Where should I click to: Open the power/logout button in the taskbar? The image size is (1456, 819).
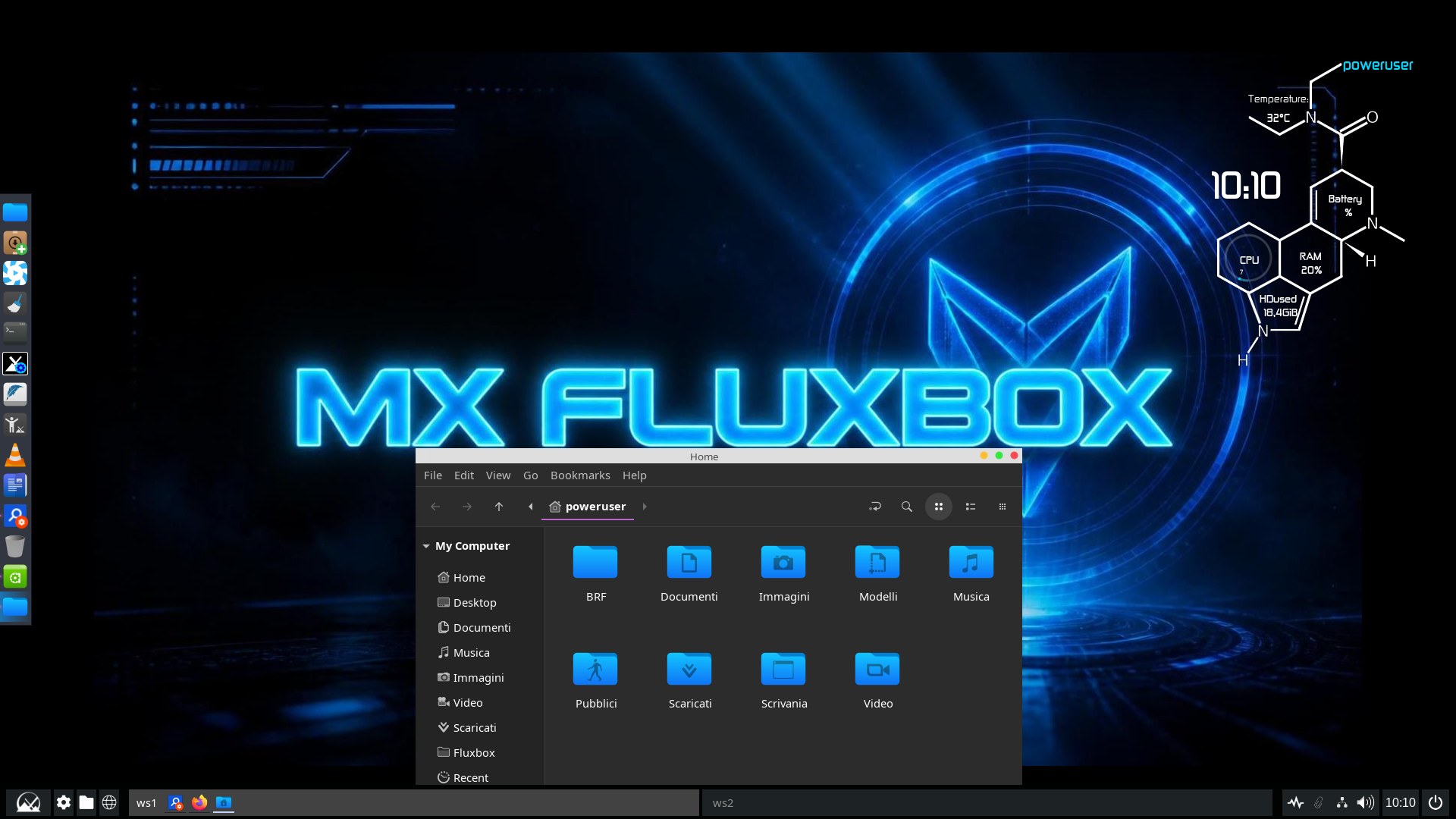tap(1436, 802)
